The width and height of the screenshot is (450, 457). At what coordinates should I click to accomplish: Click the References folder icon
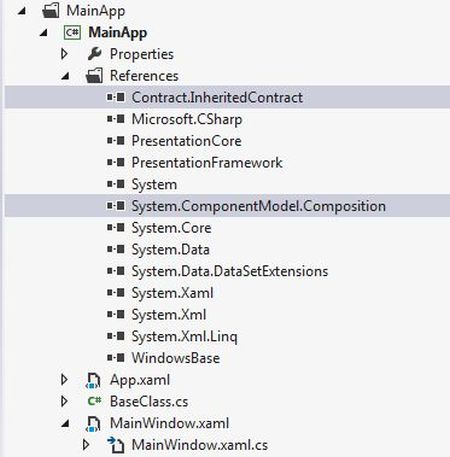coord(94,76)
